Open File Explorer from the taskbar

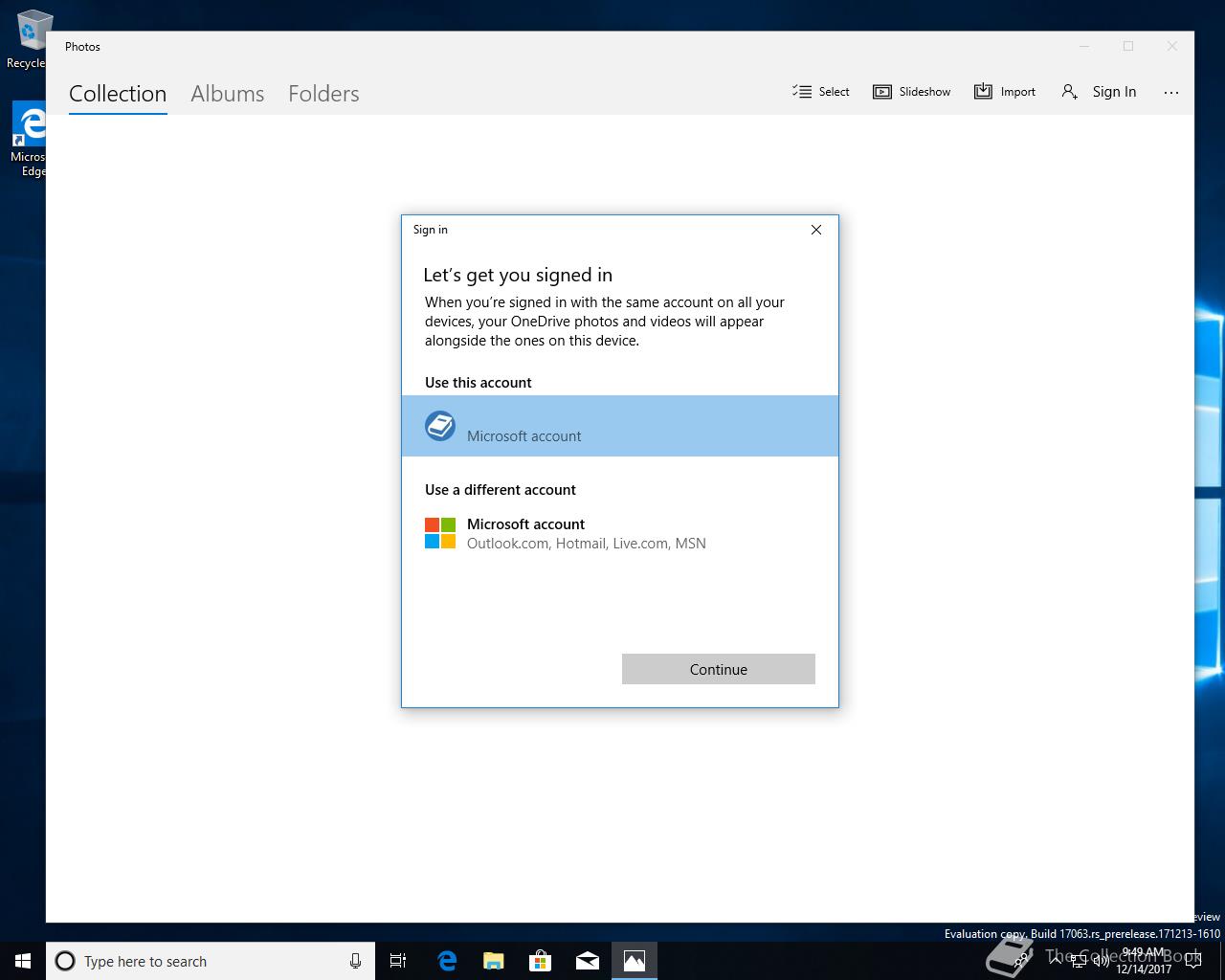click(x=494, y=961)
